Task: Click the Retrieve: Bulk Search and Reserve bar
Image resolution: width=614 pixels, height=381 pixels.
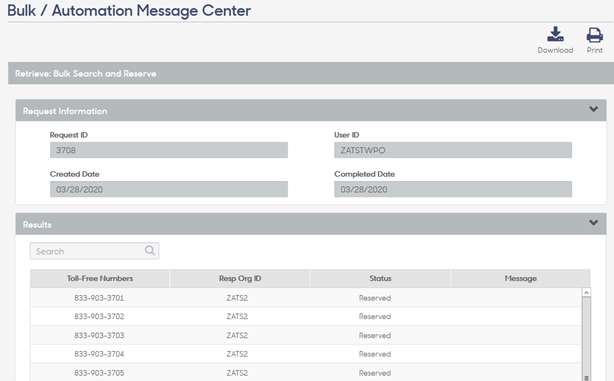Action: click(x=311, y=73)
